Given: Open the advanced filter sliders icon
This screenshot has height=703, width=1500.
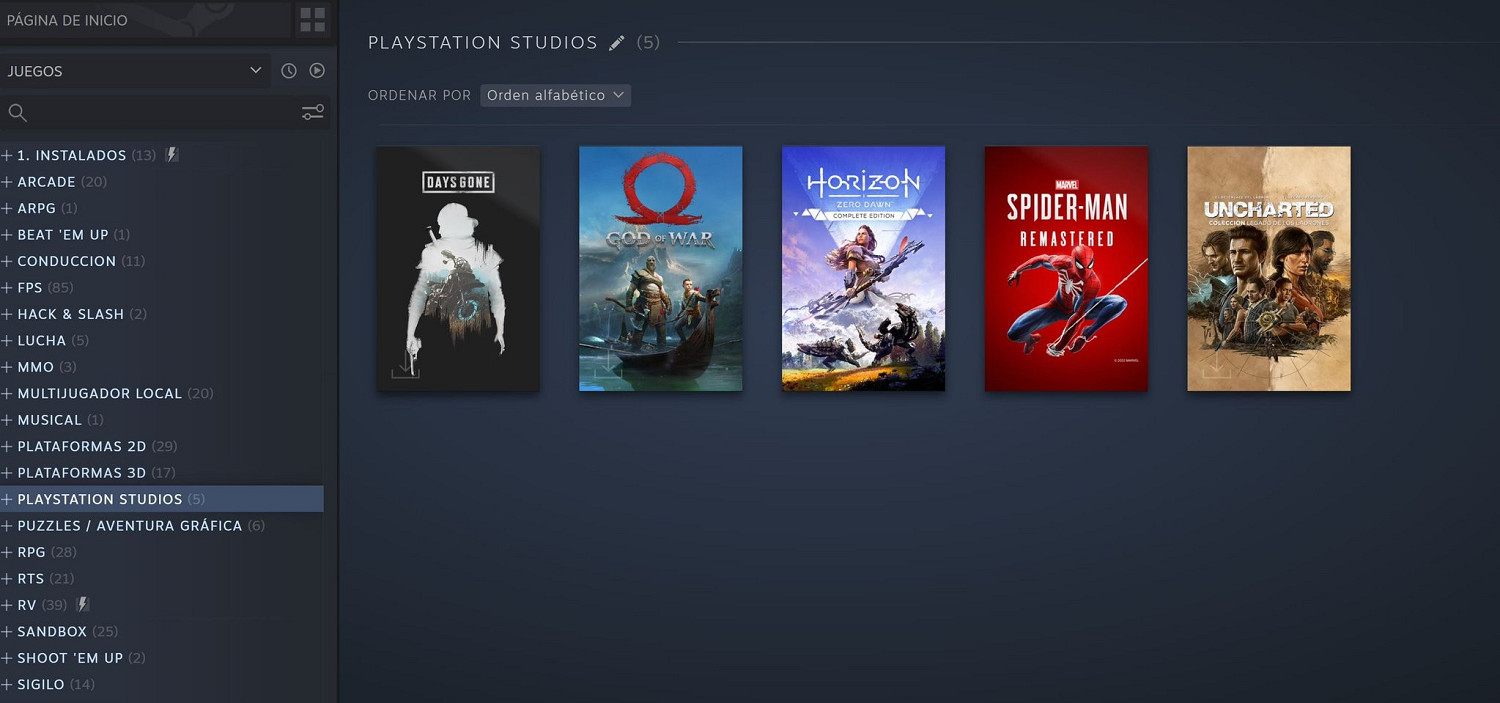Looking at the screenshot, I should click(x=313, y=113).
